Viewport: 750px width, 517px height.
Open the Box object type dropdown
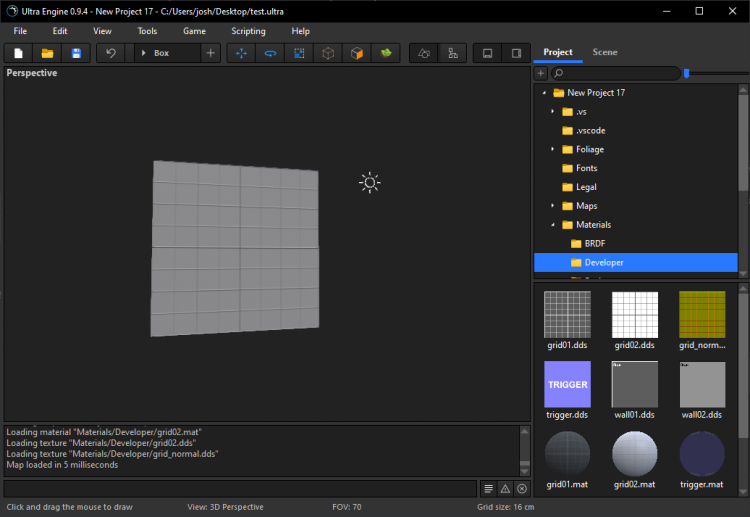pyautogui.click(x=167, y=53)
